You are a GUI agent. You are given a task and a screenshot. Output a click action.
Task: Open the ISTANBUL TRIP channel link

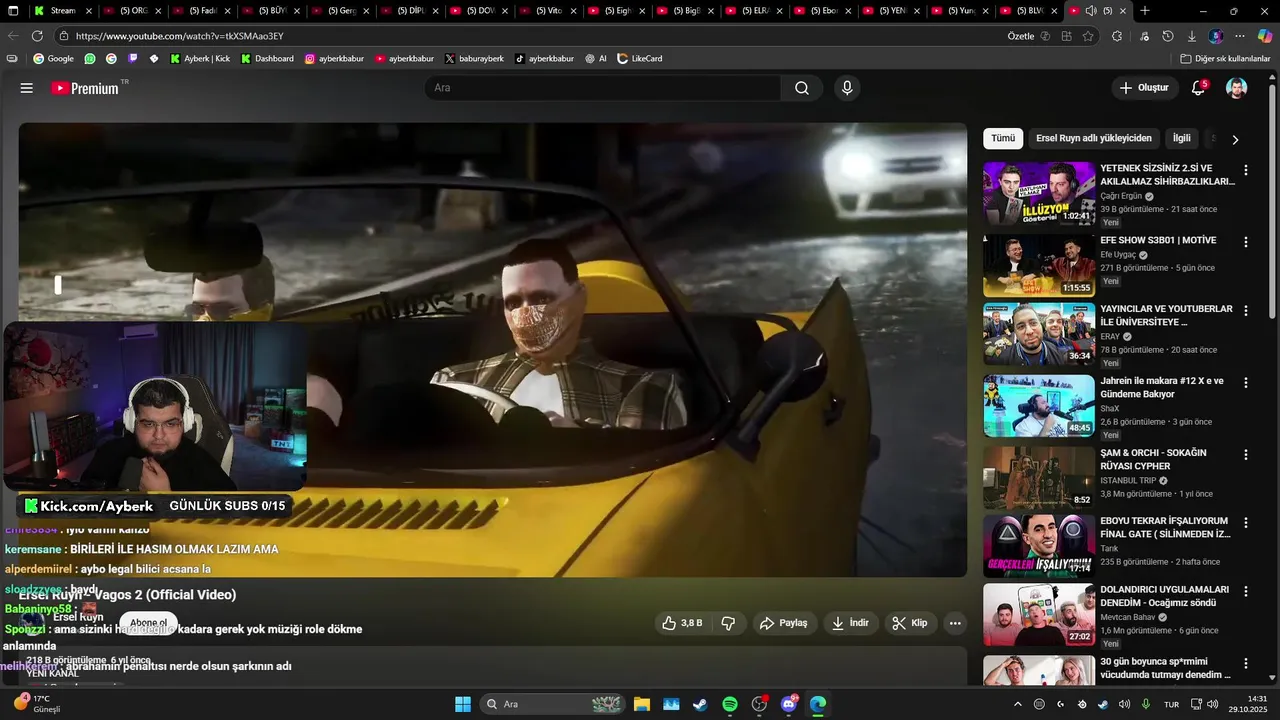1128,480
